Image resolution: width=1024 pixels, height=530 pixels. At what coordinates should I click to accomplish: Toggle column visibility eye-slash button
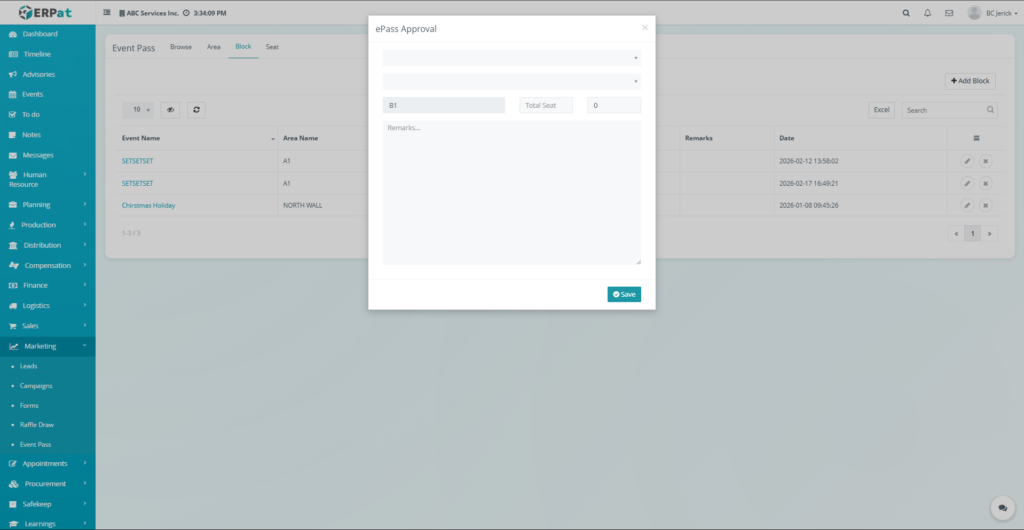(x=170, y=110)
